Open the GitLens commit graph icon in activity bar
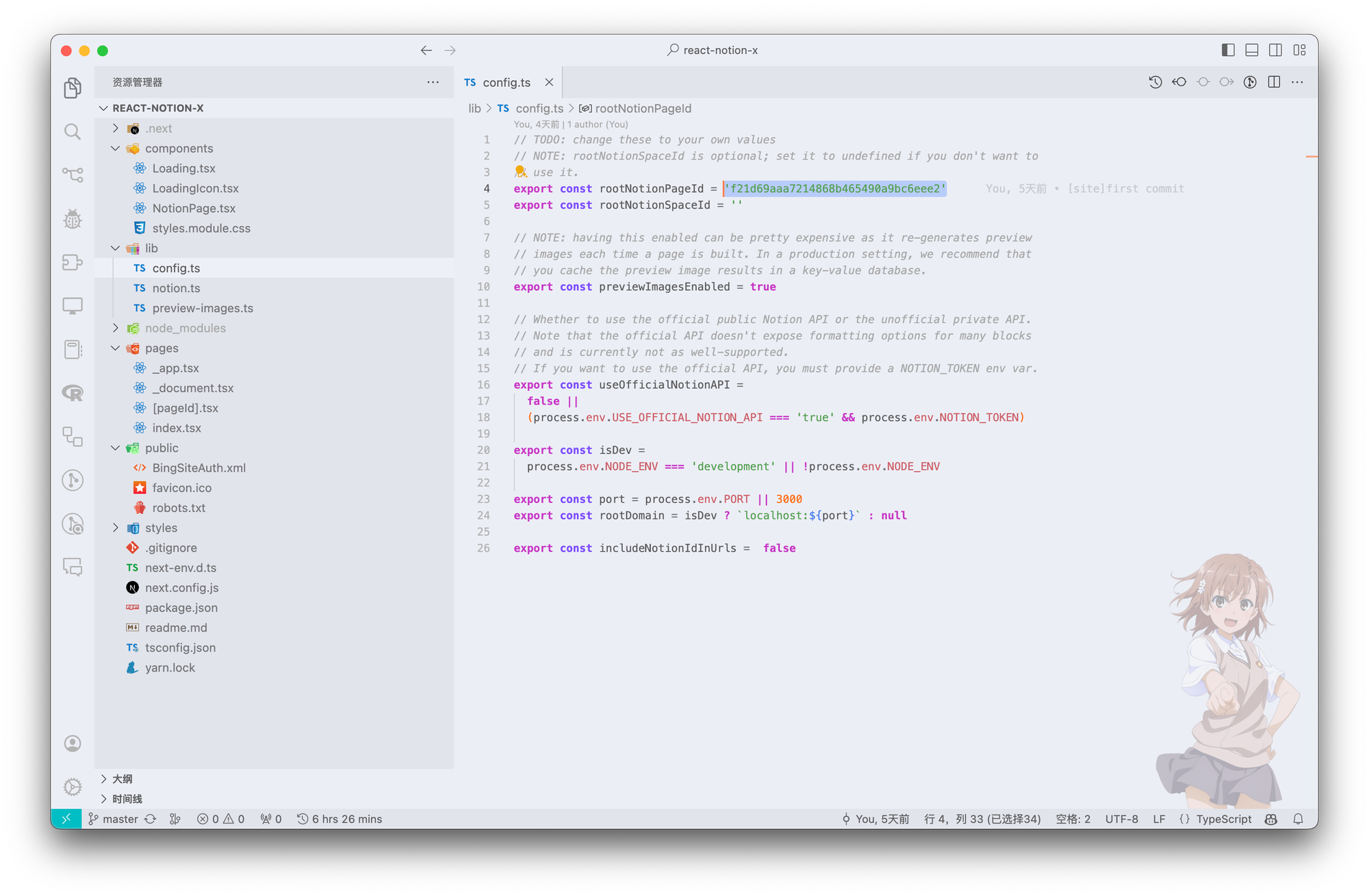1369x896 pixels. pyautogui.click(x=73, y=480)
